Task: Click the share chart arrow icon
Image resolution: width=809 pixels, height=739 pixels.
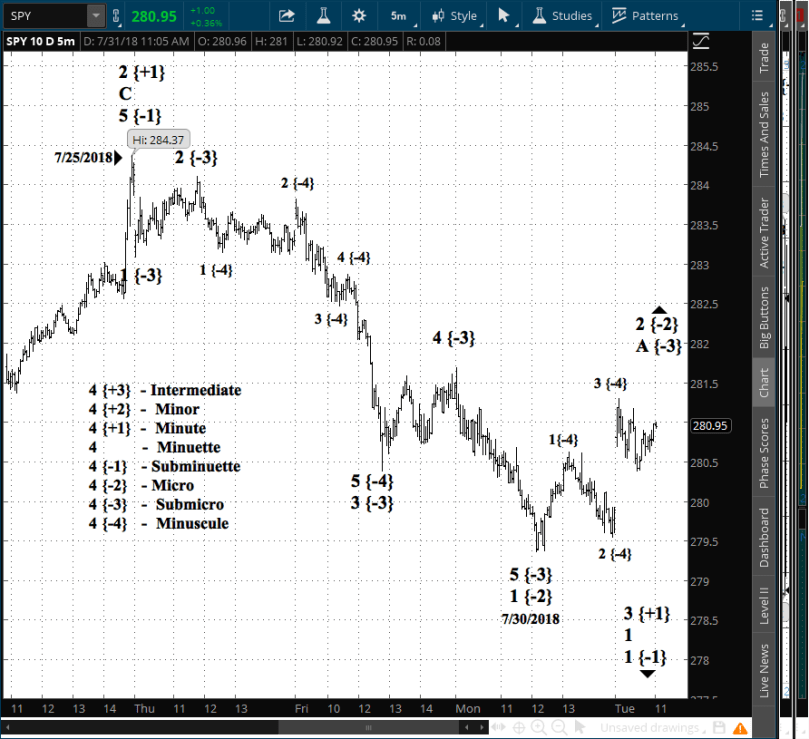Action: coord(286,16)
